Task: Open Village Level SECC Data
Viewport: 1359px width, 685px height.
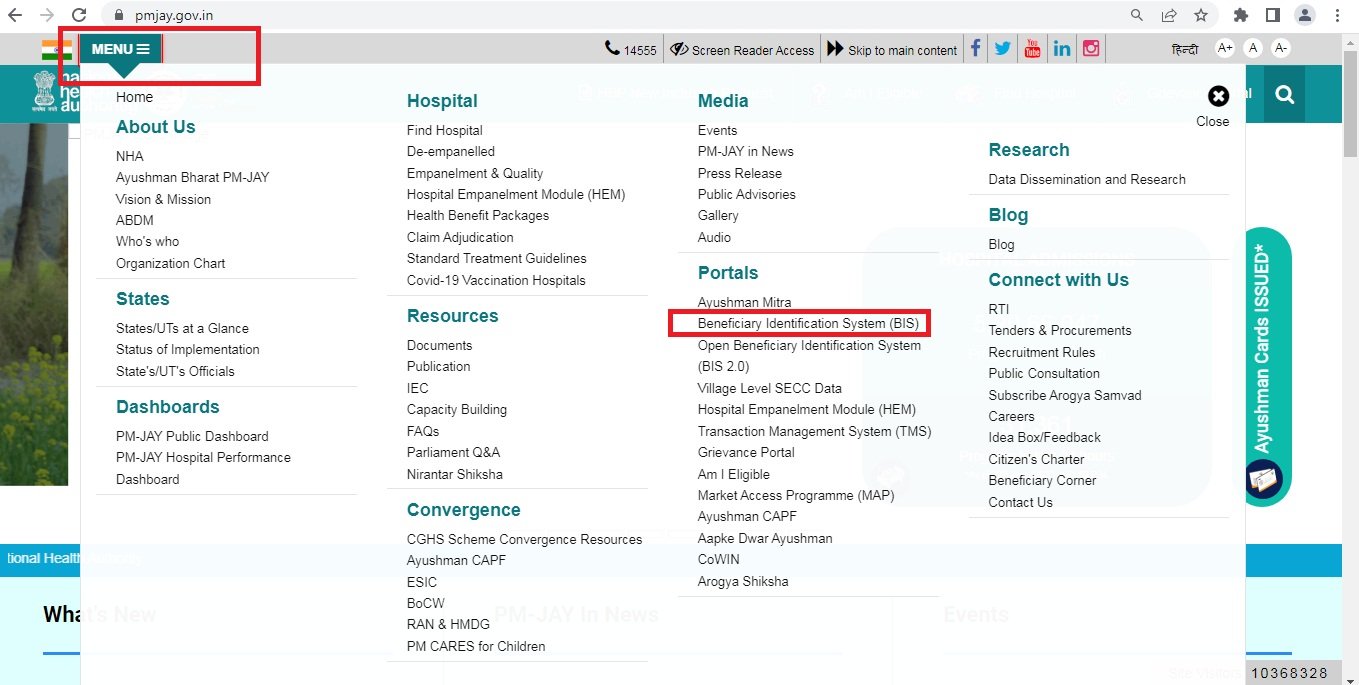Action: click(770, 388)
